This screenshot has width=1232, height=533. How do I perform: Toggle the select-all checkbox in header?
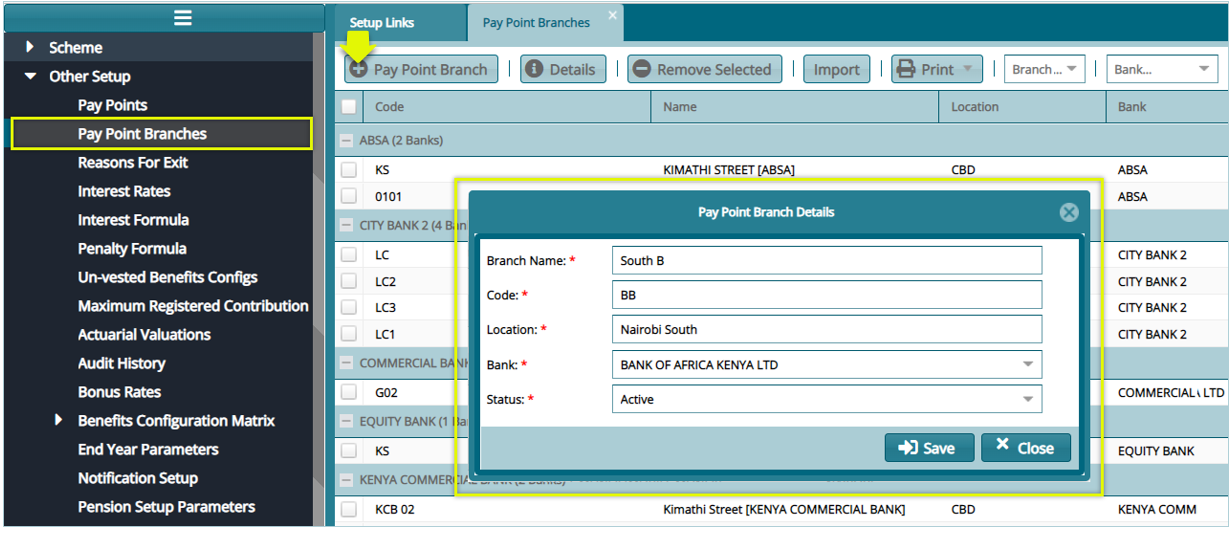(348, 107)
